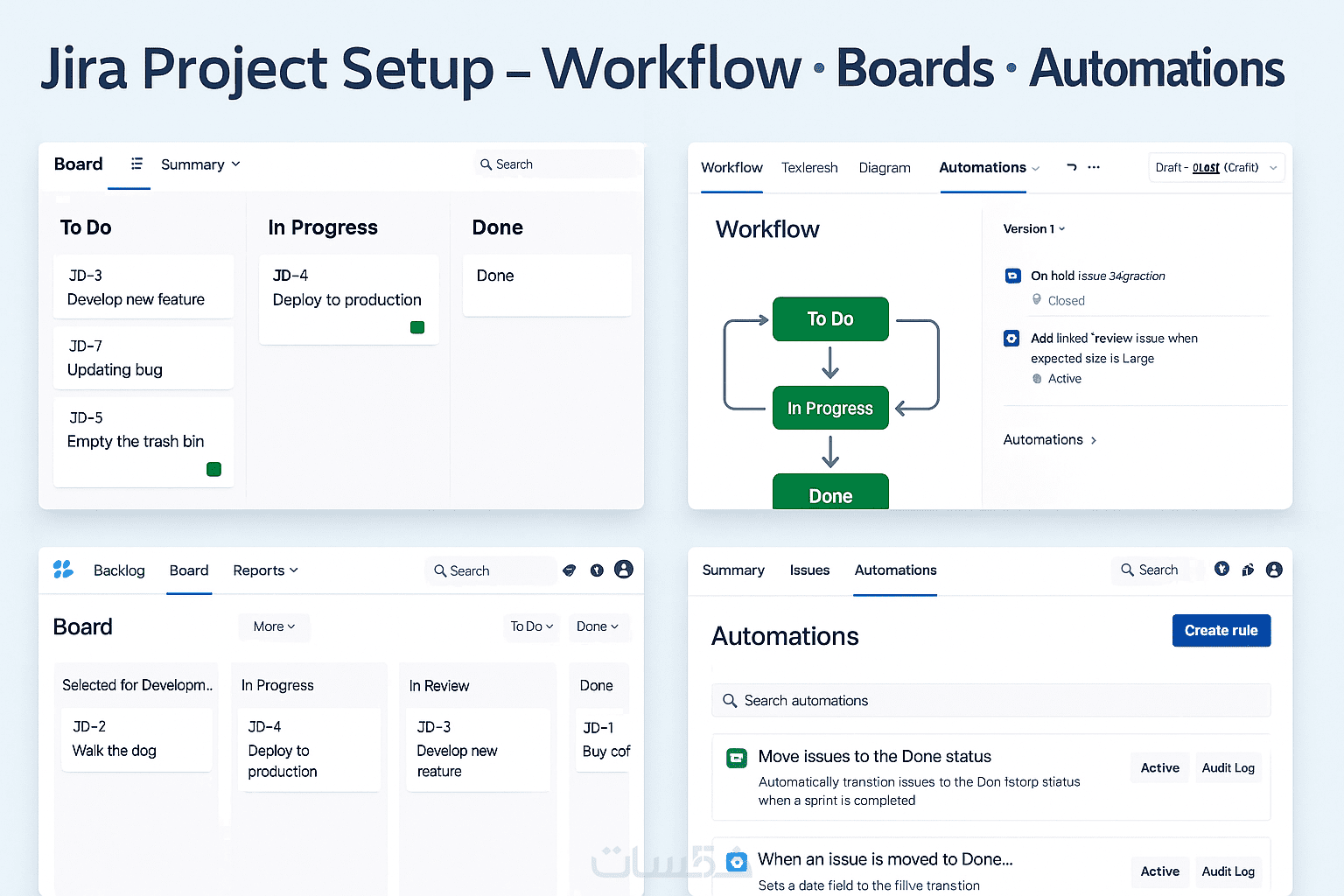This screenshot has height=896, width=1344.
Task: Switch to the Workflow tab
Action: 731,167
